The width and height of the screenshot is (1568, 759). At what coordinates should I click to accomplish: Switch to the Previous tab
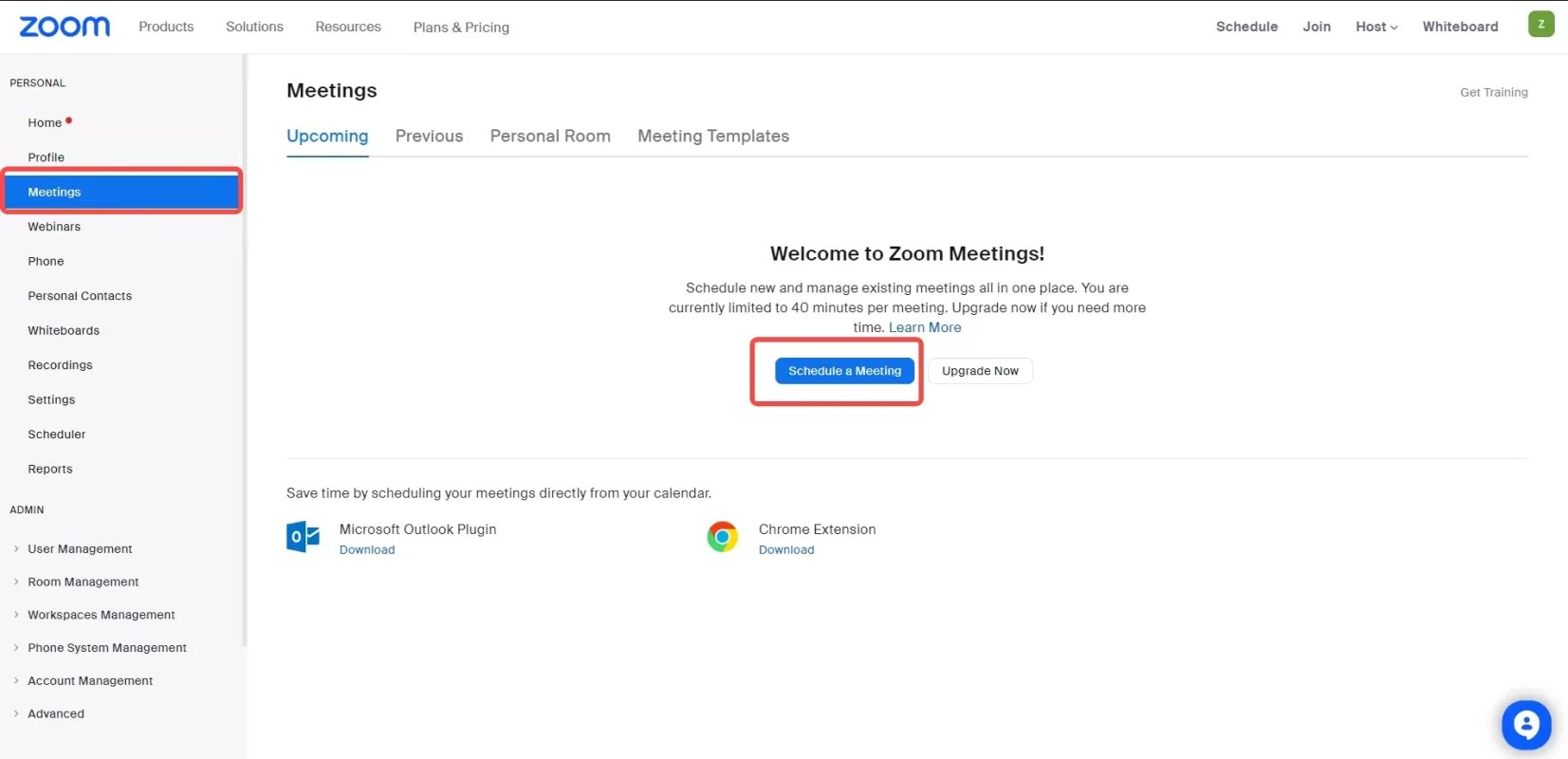(429, 136)
